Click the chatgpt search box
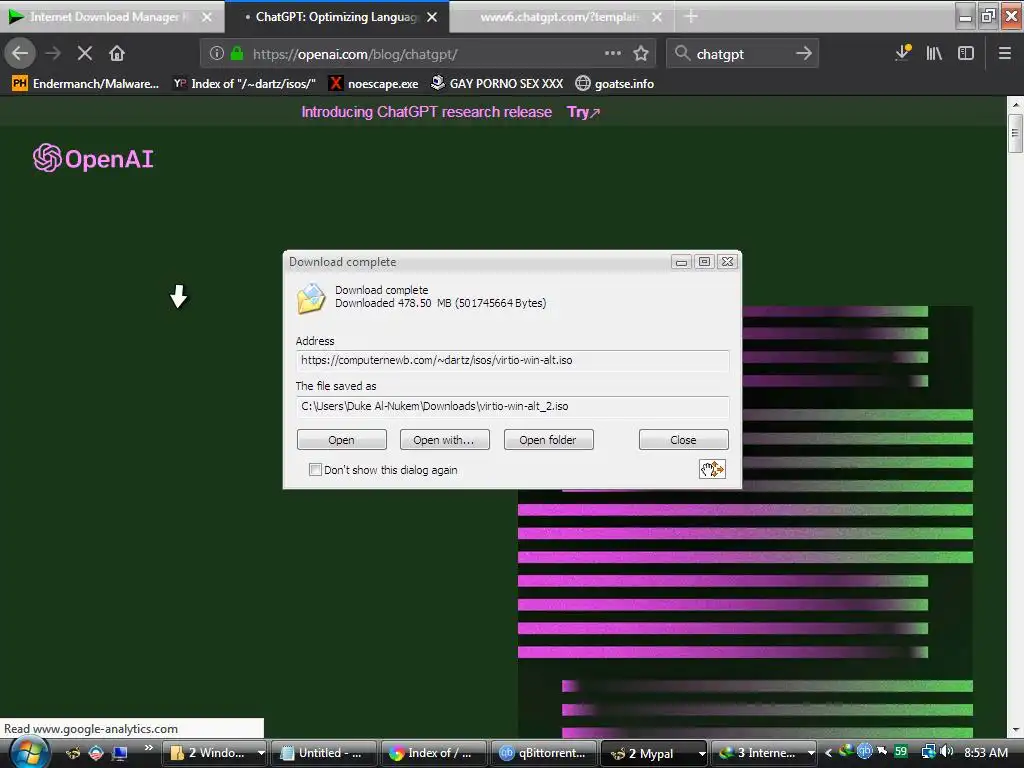 [742, 54]
